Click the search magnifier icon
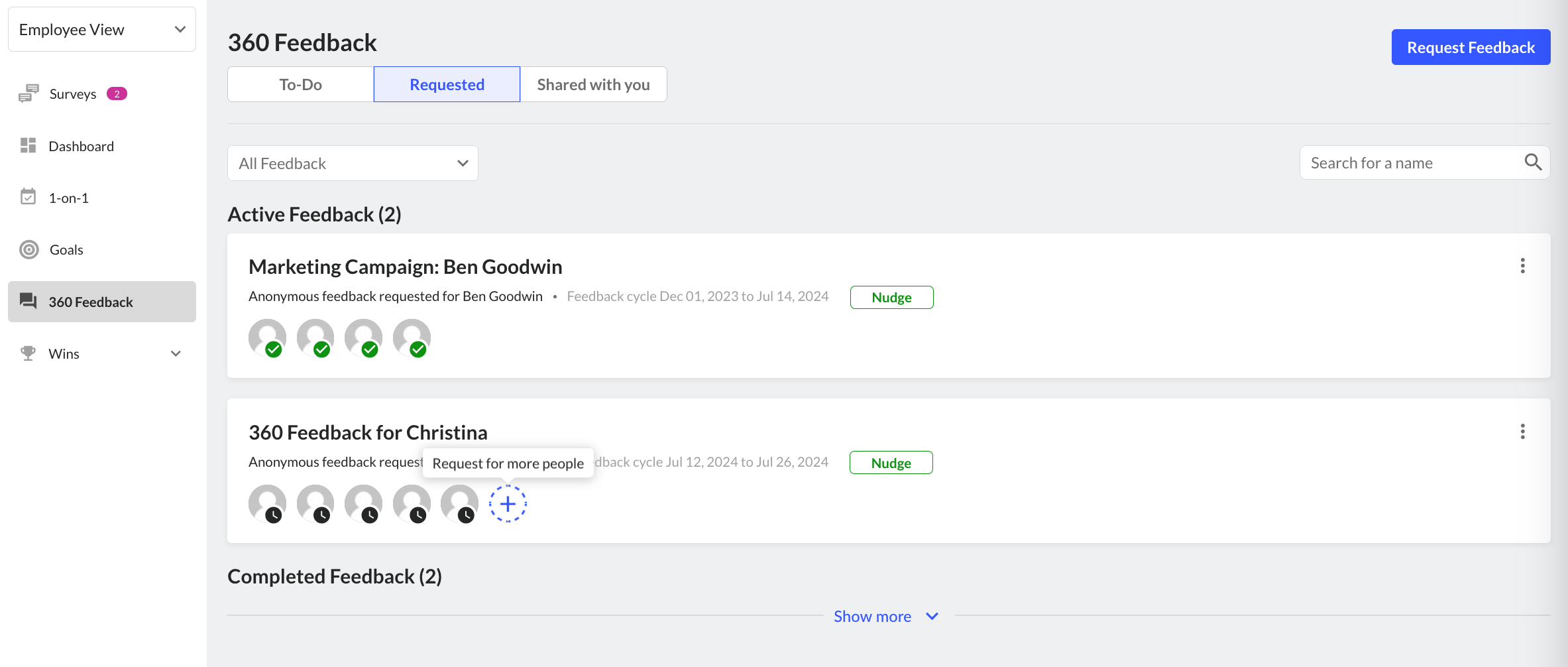 pyautogui.click(x=1533, y=162)
